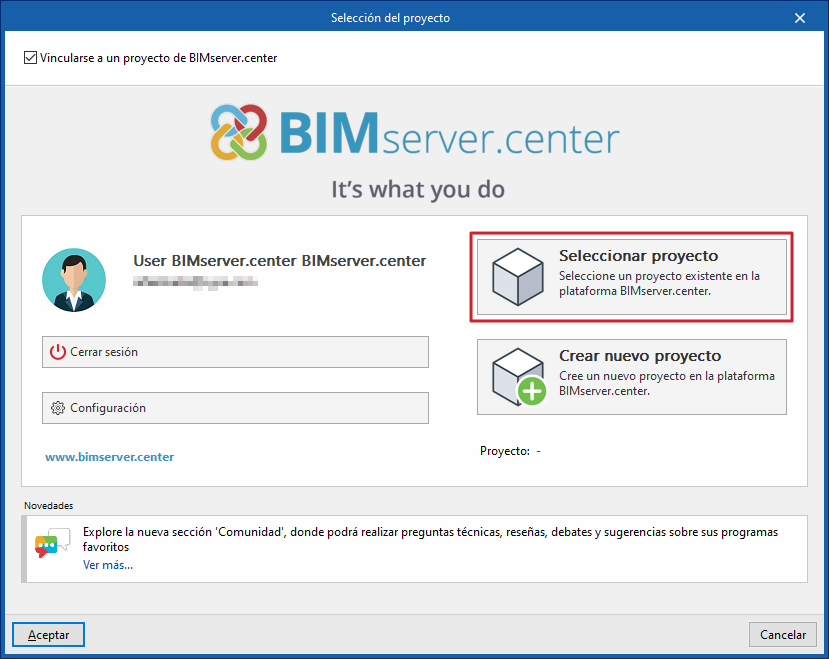Click the red power icon for Cerrar sesión
Image resolution: width=829 pixels, height=659 pixels.
58,352
